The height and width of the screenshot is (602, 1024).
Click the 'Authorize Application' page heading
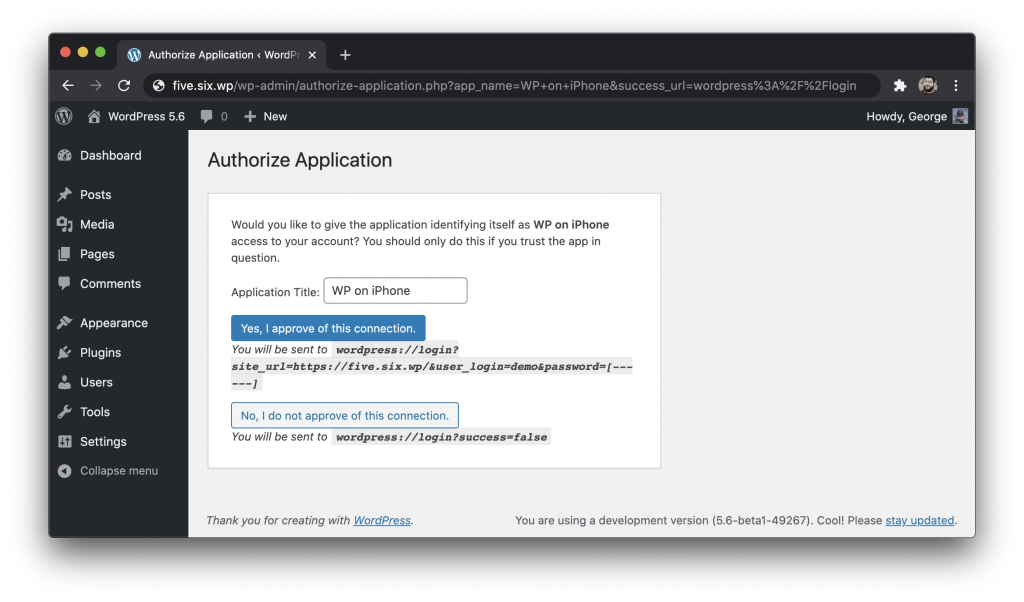(300, 160)
